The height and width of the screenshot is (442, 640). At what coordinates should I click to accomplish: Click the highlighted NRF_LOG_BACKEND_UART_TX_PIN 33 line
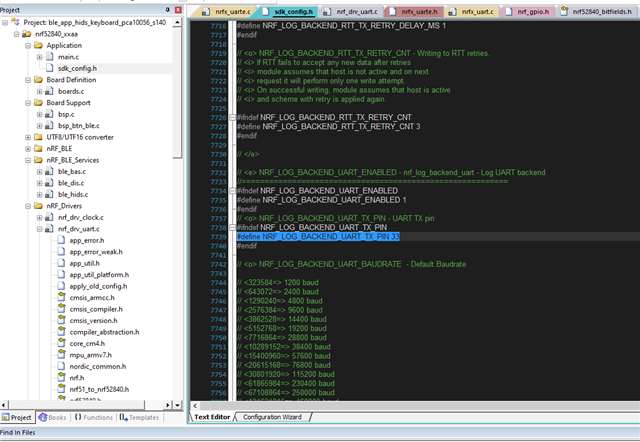coord(318,237)
